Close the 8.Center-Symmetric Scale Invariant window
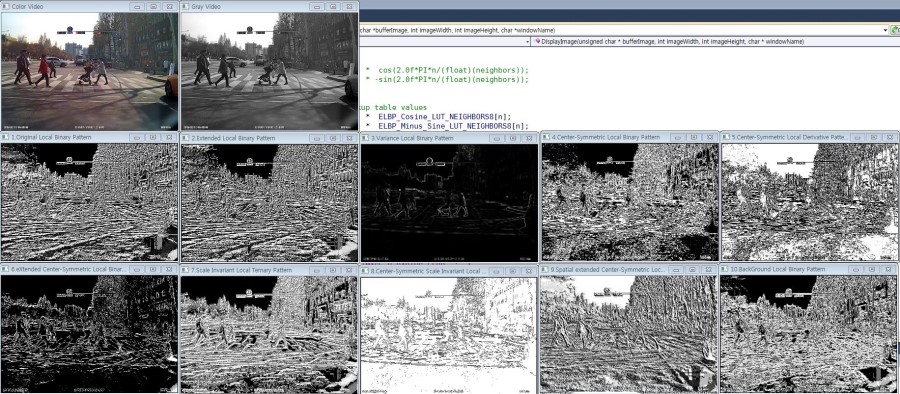Screen dimensions: 900x394 [529, 271]
